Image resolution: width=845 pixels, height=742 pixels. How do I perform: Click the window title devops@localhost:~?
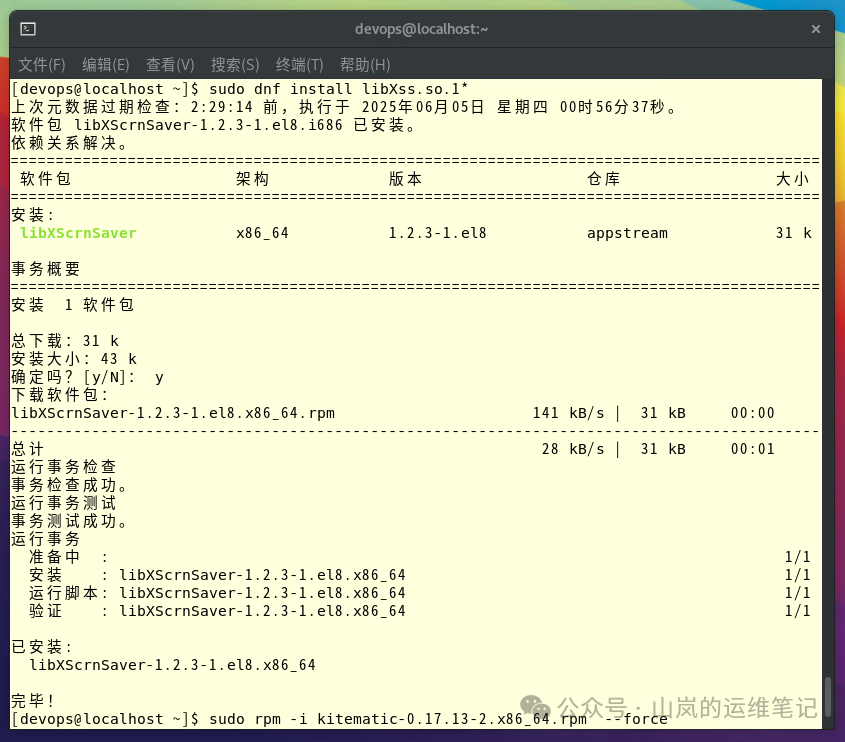[x=421, y=29]
